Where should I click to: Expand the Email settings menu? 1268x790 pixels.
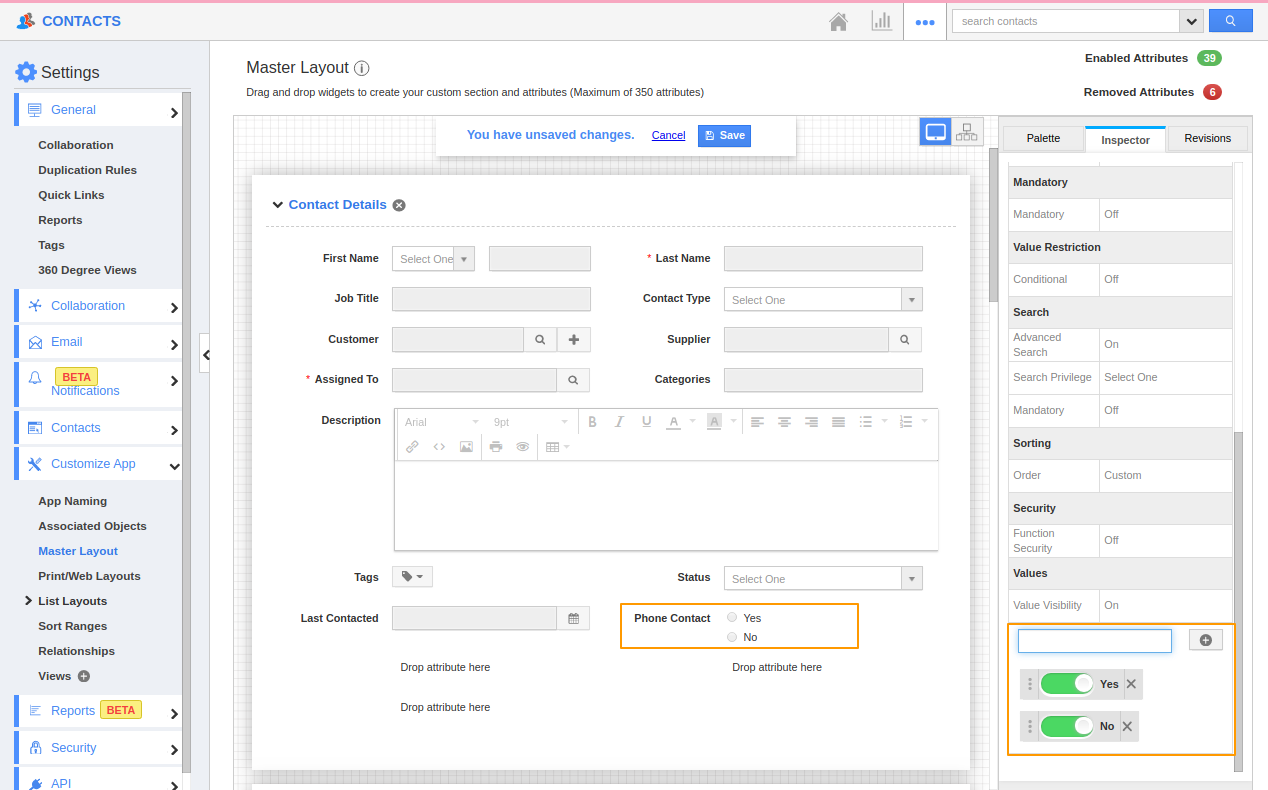tap(98, 342)
